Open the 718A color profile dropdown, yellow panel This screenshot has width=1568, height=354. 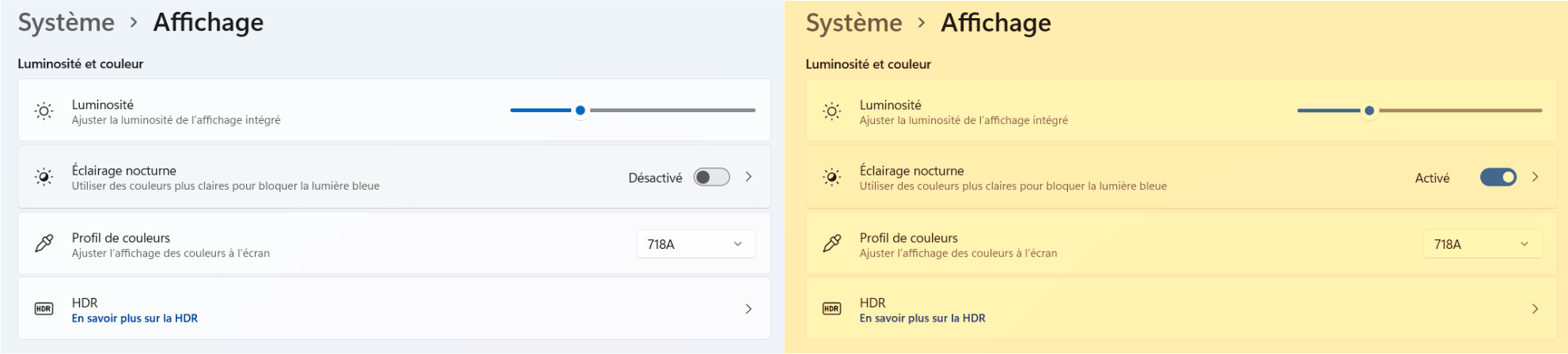tap(1483, 244)
